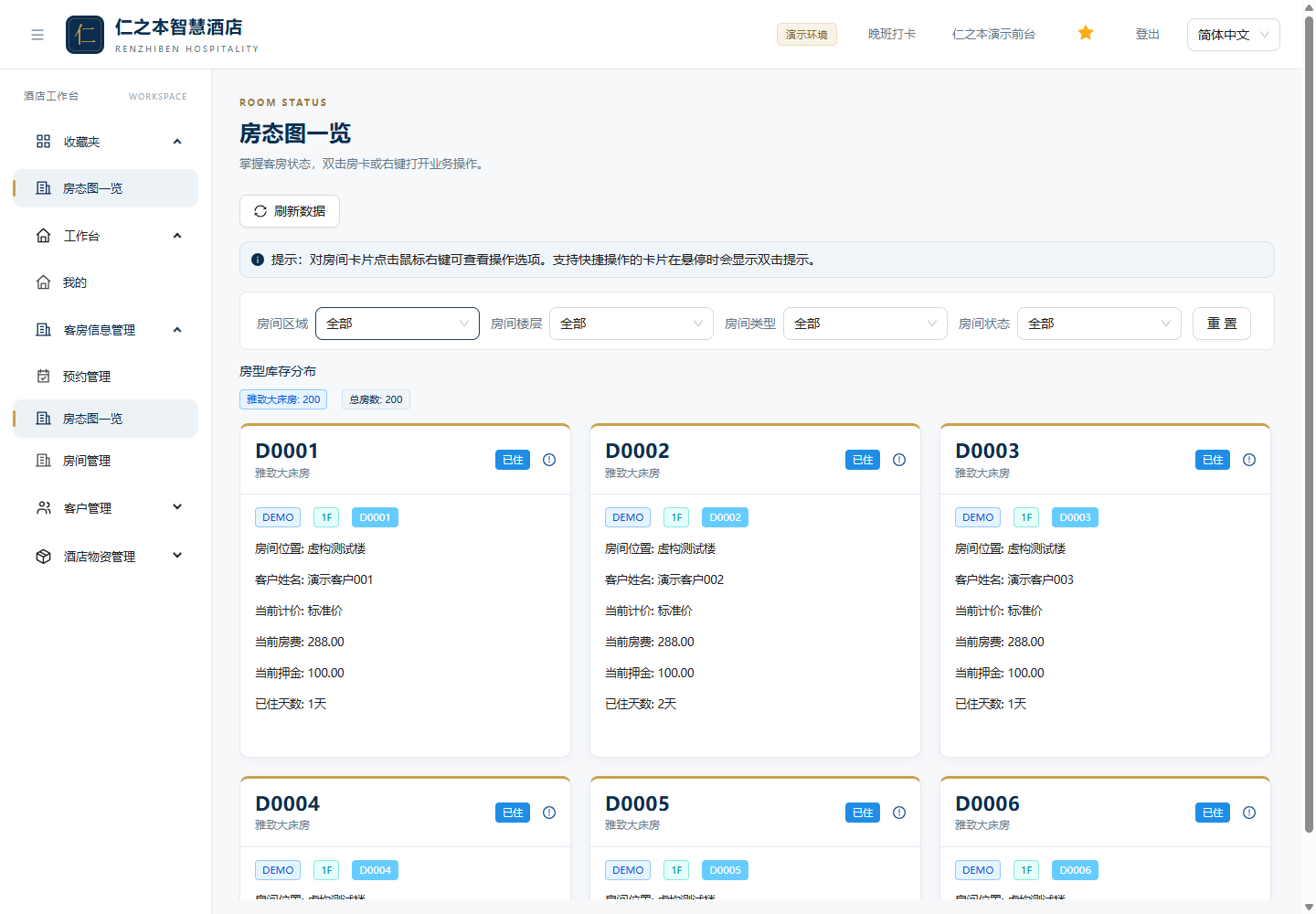Screen dimensions: 1316x914
Task: Click the 我的 home icon in sidebar
Action: (43, 282)
